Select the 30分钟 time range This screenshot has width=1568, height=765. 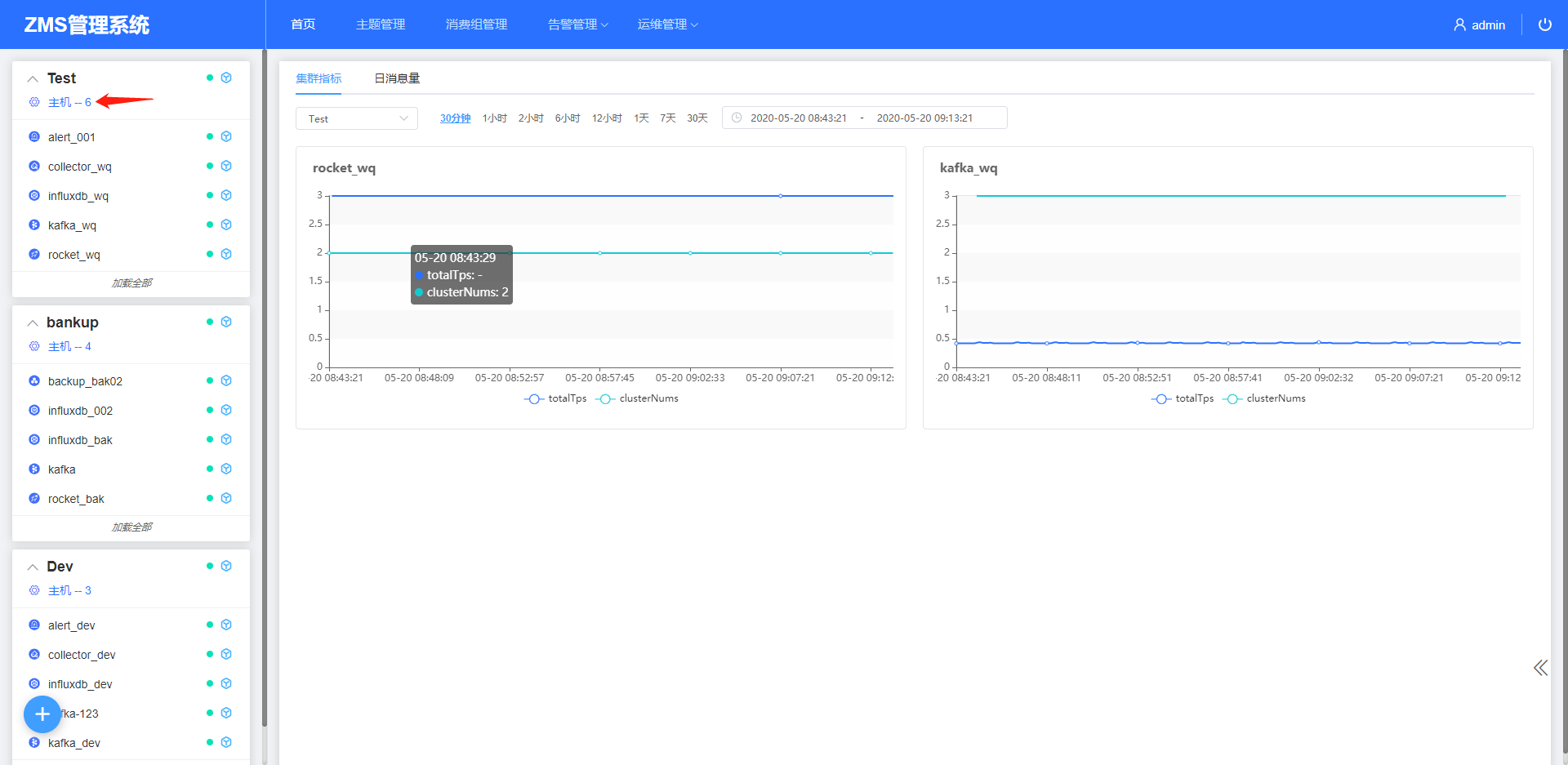coord(455,118)
